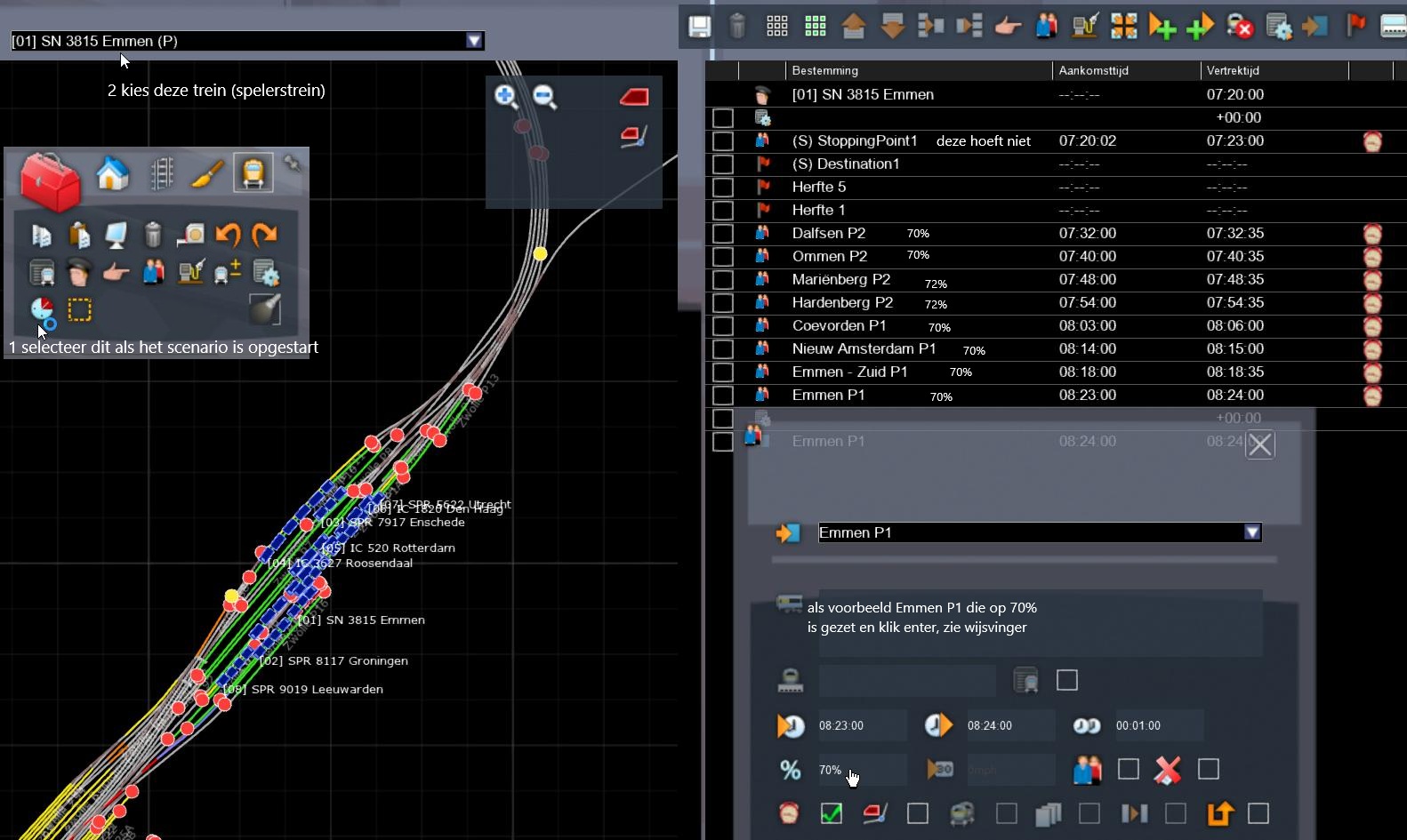This screenshot has height=840, width=1407.
Task: Open the red toolbox icon
Action: click(50, 180)
